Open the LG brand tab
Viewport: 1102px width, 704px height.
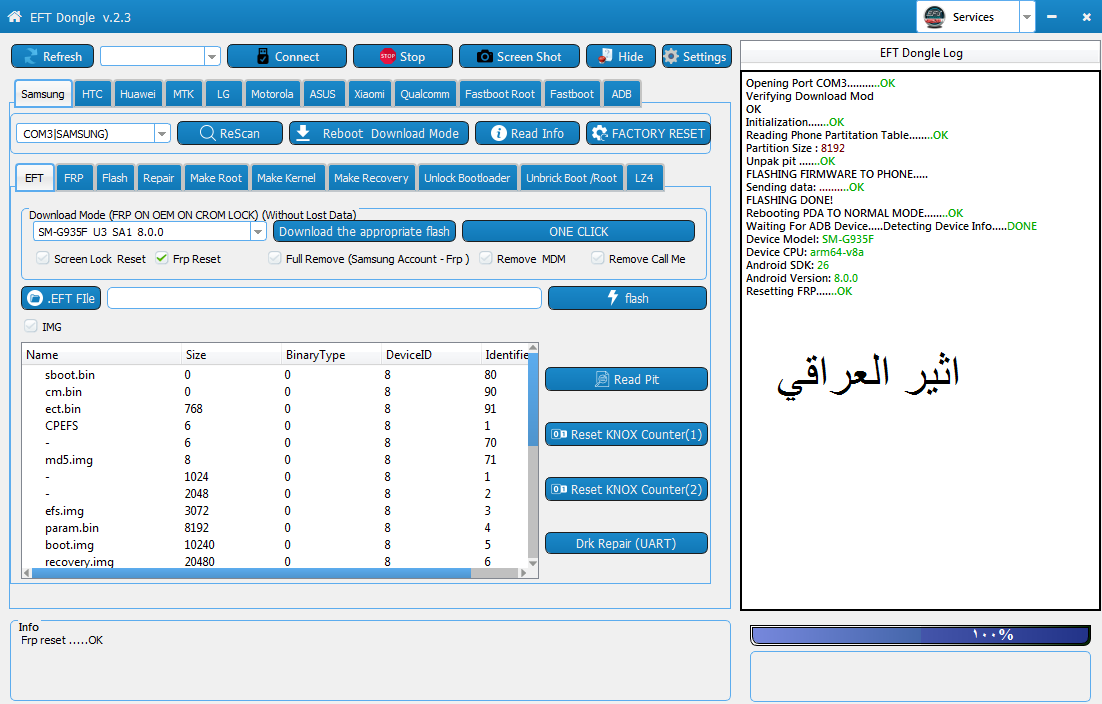click(223, 93)
